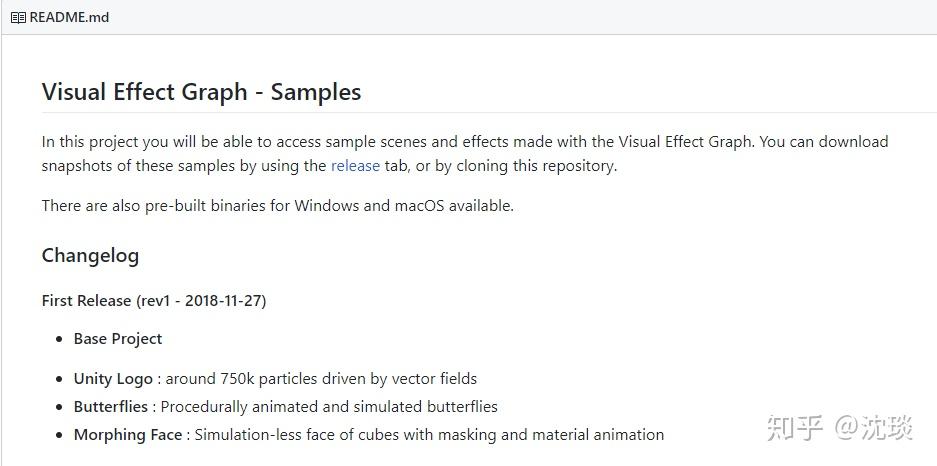Click the bullet dot before Base Project

(60, 340)
